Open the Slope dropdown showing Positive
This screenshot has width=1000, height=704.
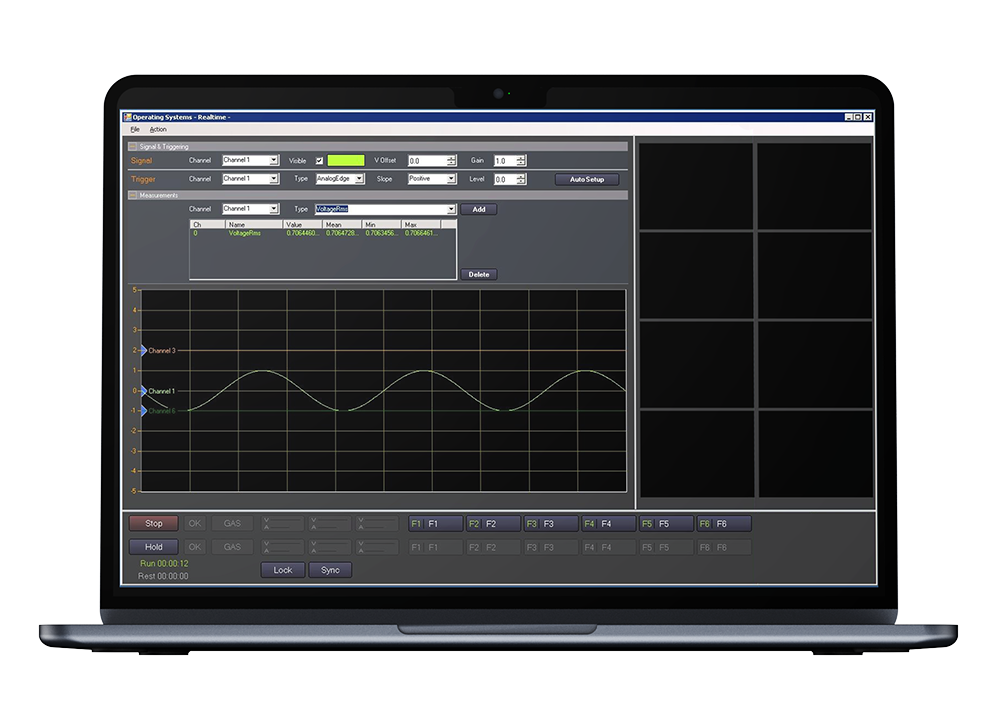[x=432, y=179]
